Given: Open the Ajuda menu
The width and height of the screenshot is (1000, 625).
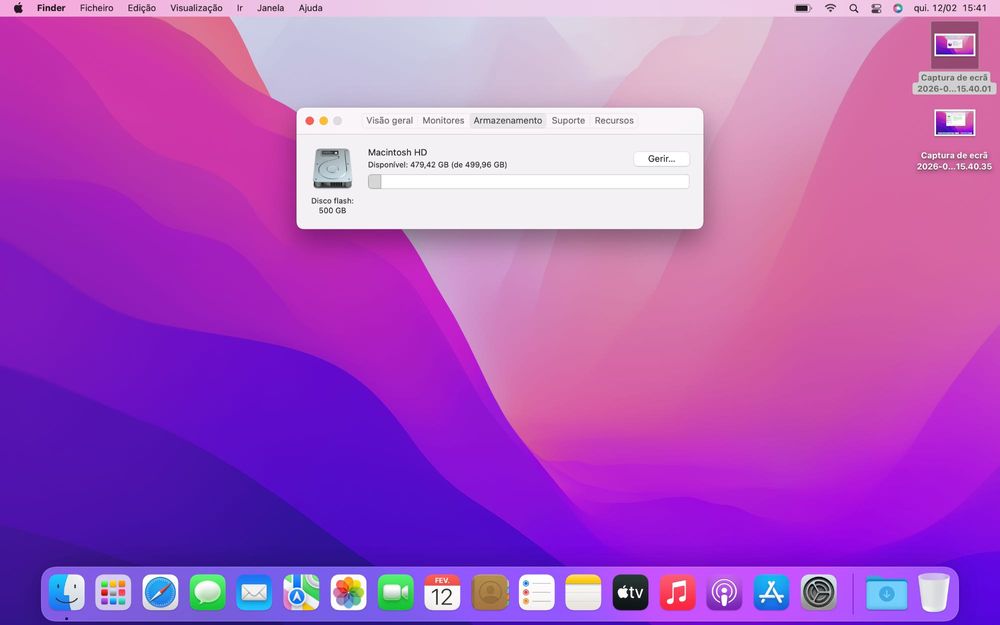Looking at the screenshot, I should 311,8.
